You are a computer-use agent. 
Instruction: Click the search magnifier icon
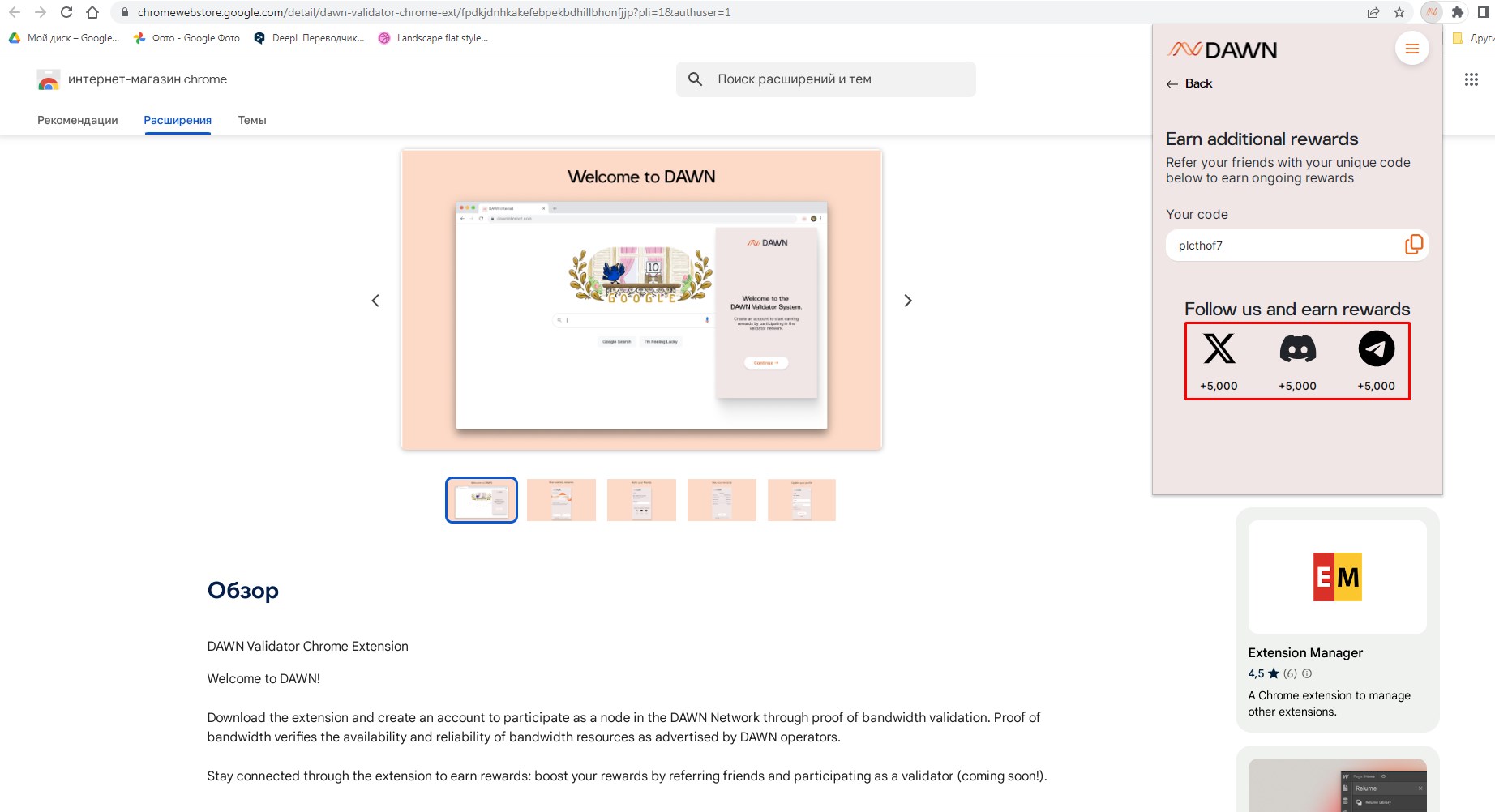point(695,79)
